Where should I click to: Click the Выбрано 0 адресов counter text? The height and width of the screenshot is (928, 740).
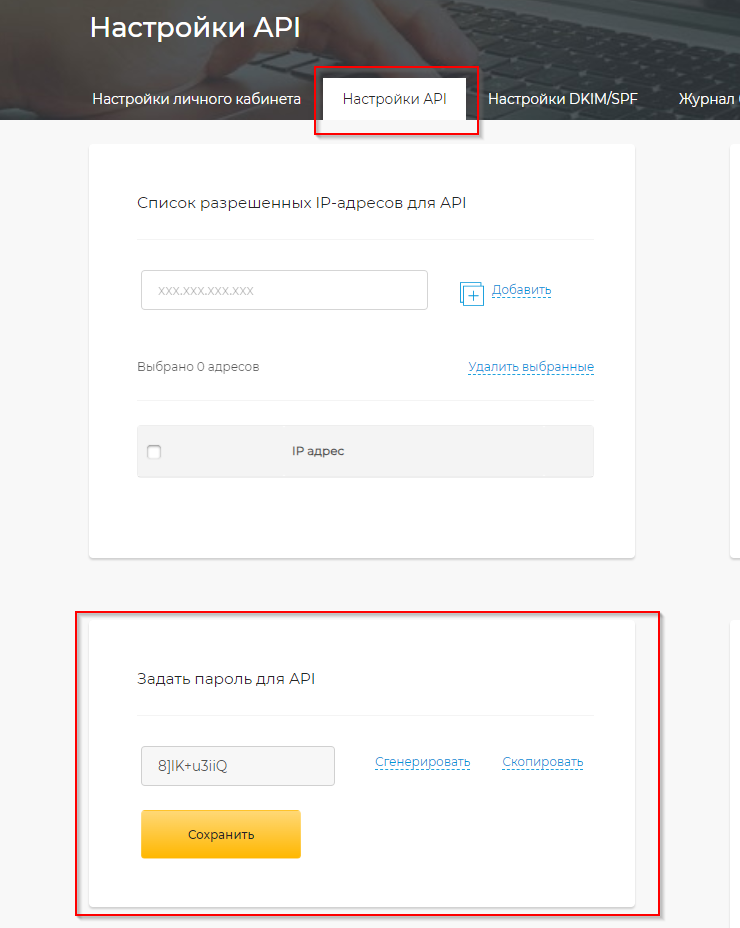[198, 367]
